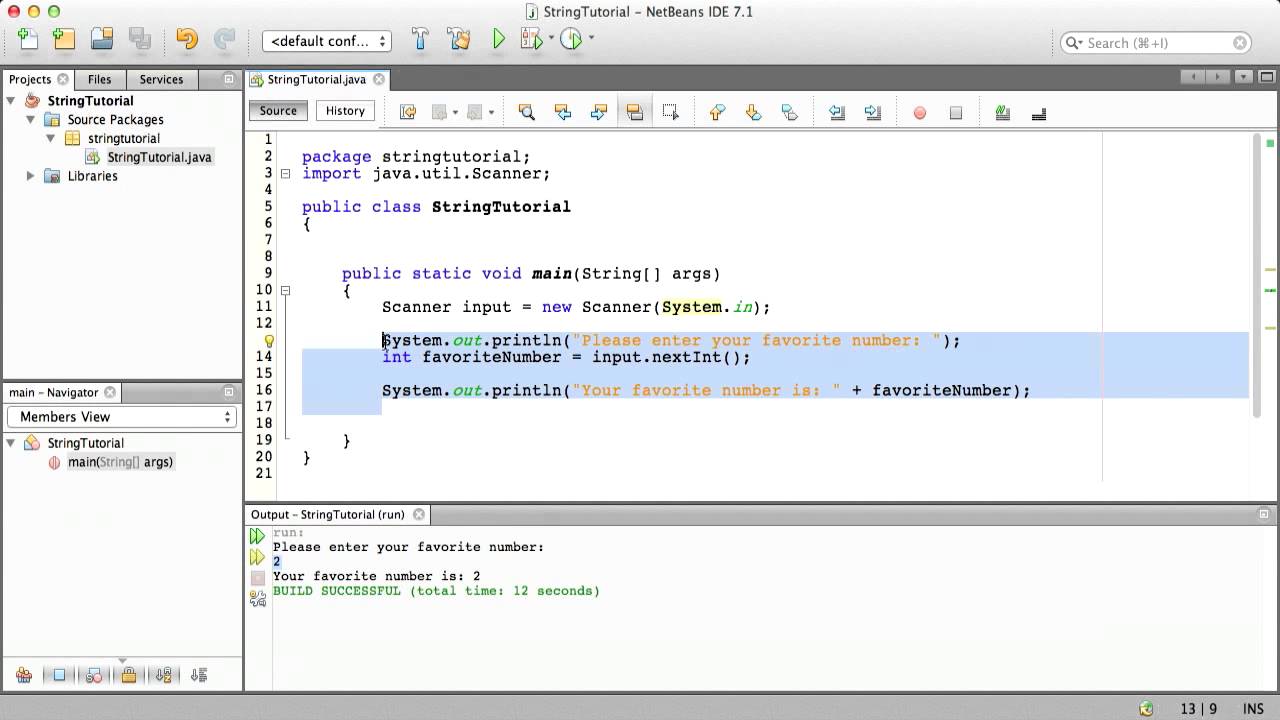Click the History view button
This screenshot has width=1280, height=720.
[x=345, y=111]
